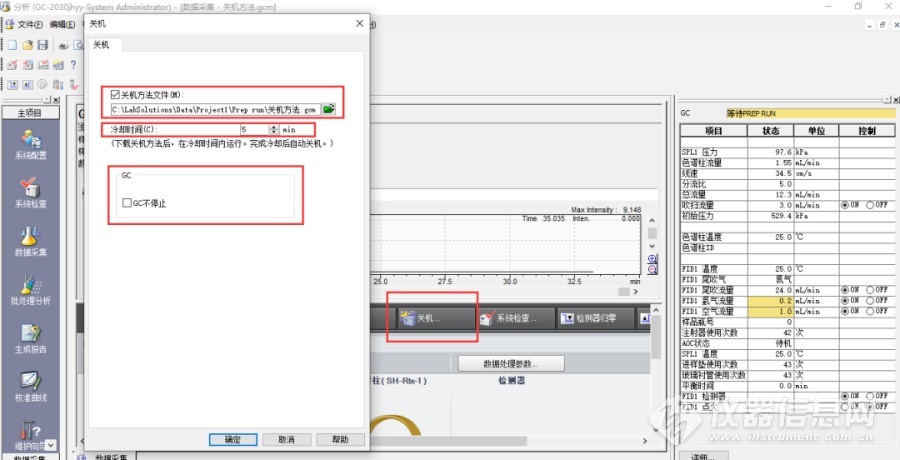
Task: Confirm shutdown with the 确定 button
Action: pos(233,439)
